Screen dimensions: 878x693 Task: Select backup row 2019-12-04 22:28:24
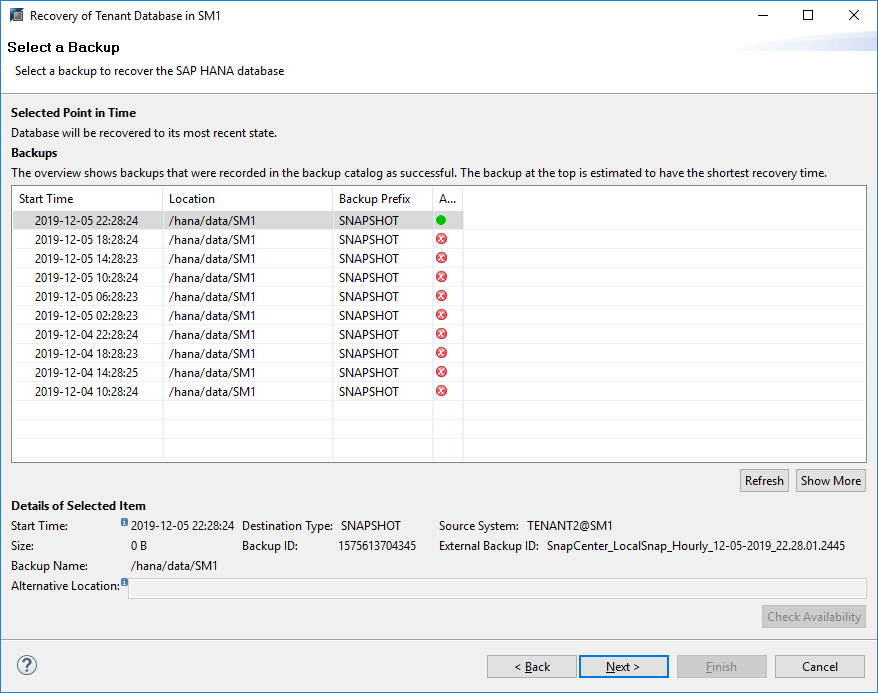[238, 335]
